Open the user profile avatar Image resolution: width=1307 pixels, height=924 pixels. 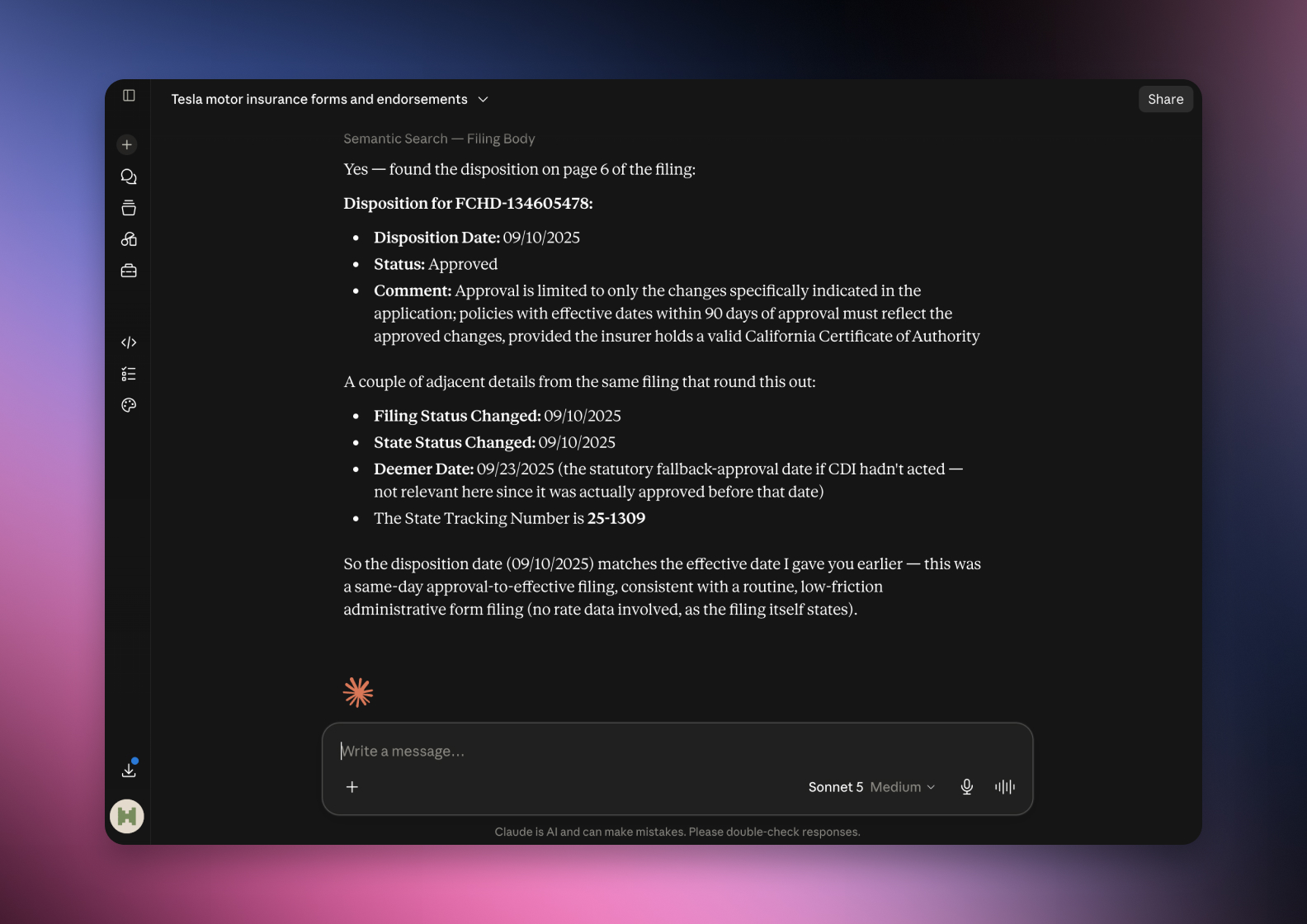(127, 817)
